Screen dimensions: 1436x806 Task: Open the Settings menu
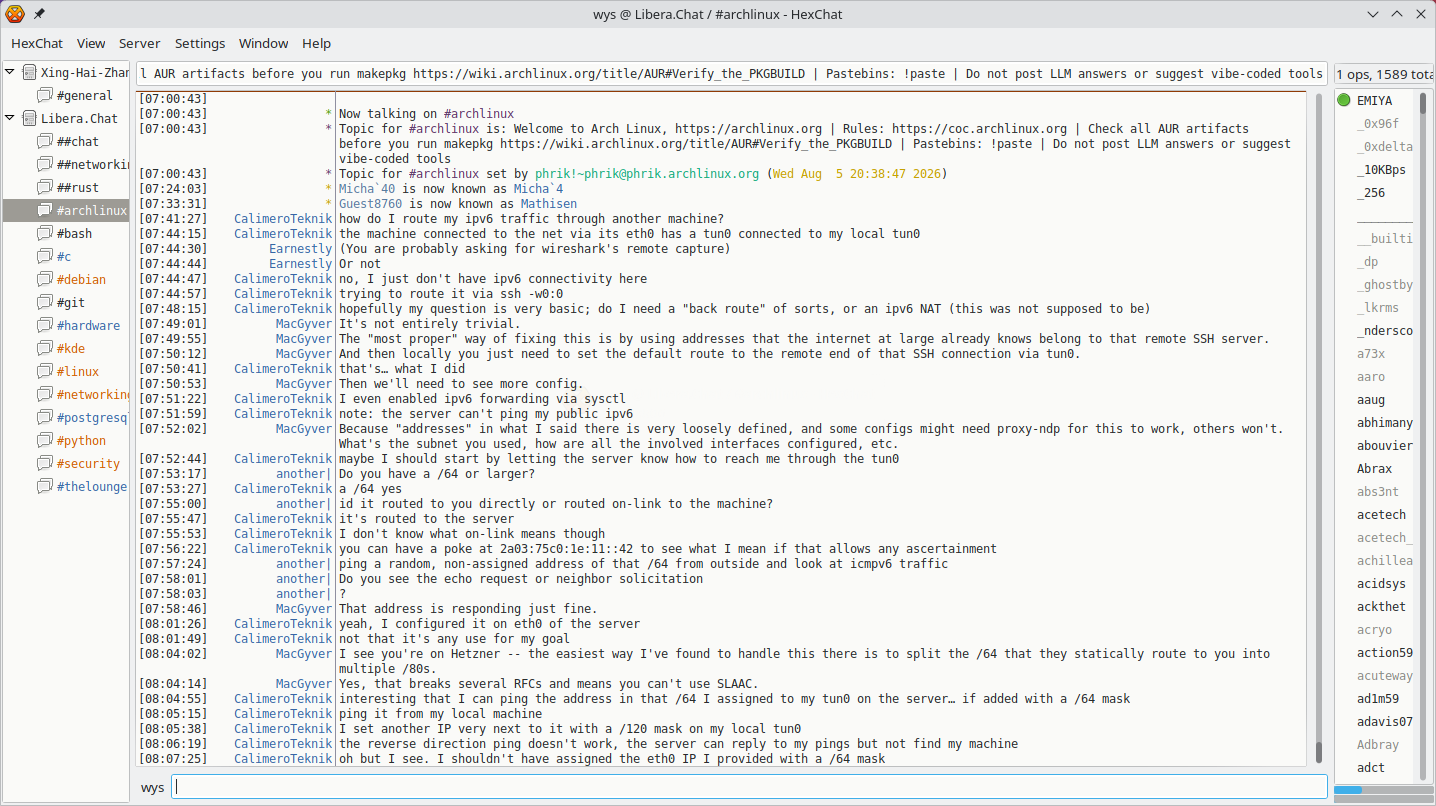200,44
